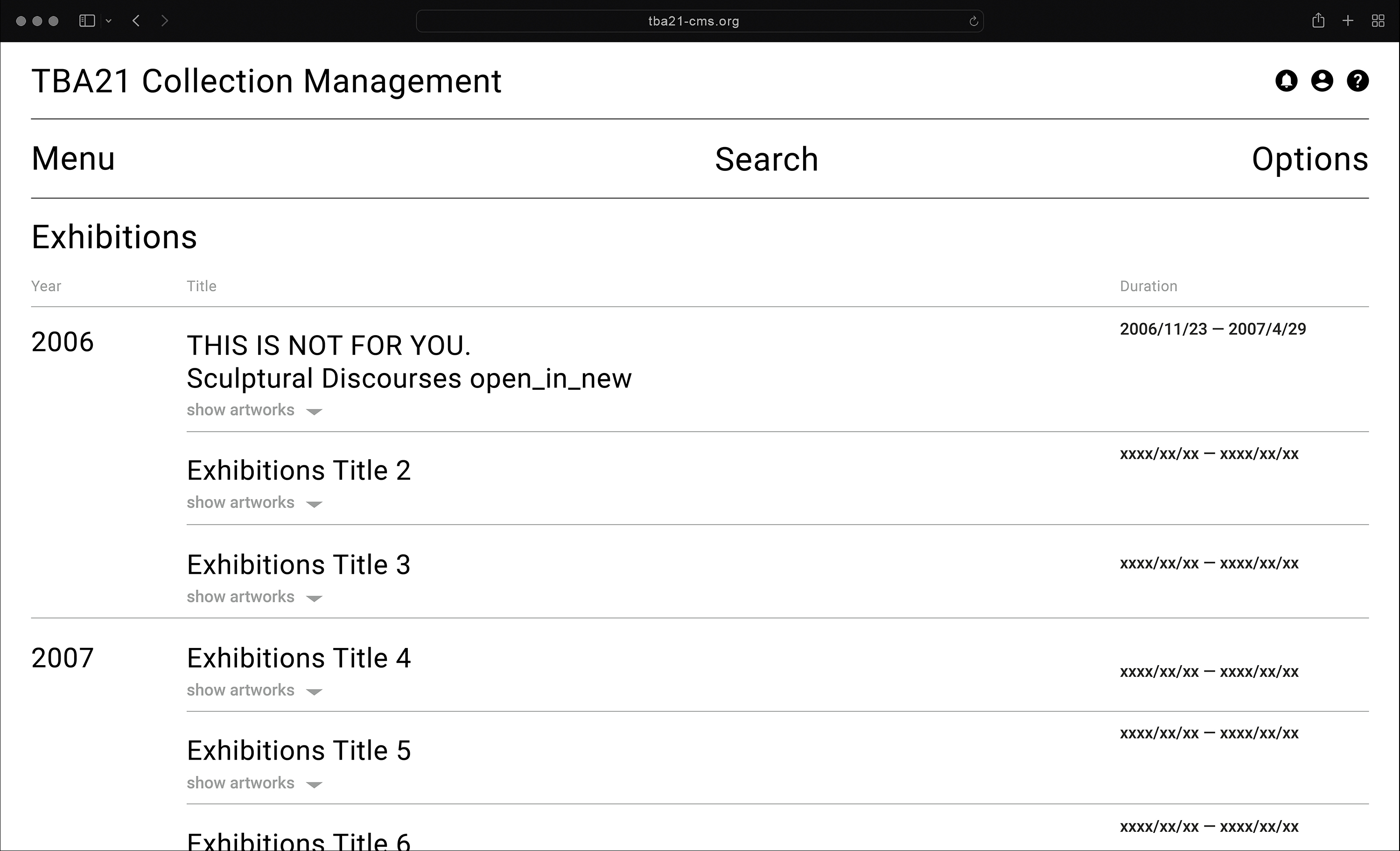Show the tab overview grid icon

pyautogui.click(x=1378, y=21)
